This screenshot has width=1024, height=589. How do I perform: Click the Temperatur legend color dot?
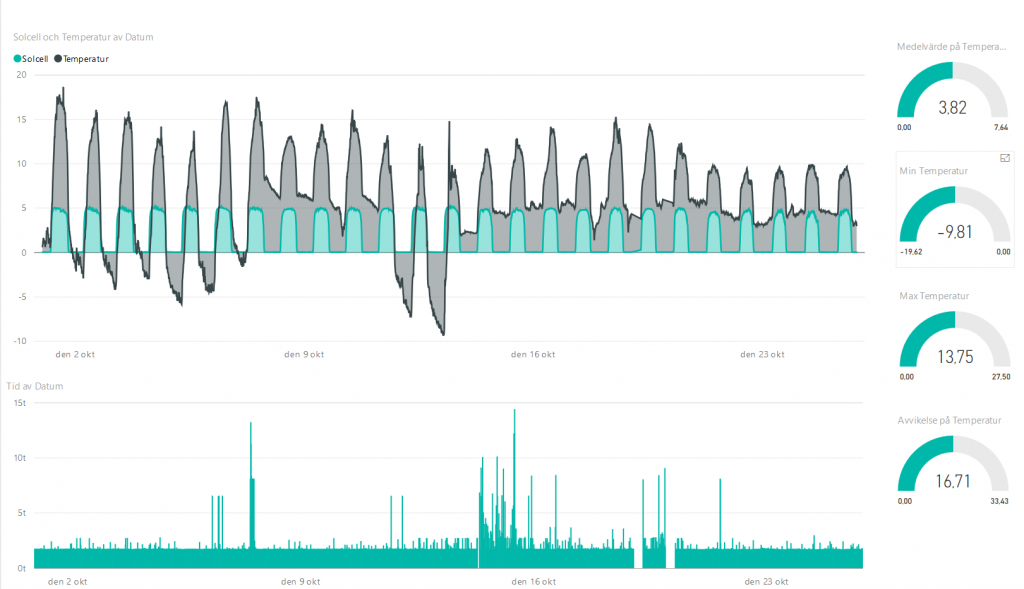pyautogui.click(x=58, y=59)
